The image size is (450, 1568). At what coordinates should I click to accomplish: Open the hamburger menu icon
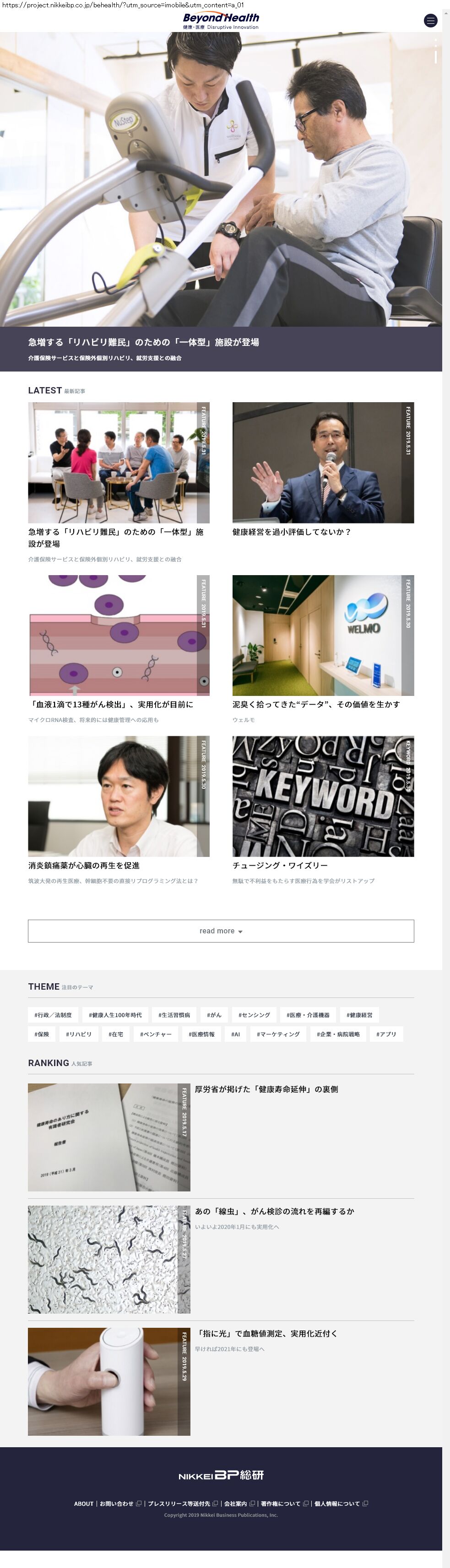coord(430,21)
